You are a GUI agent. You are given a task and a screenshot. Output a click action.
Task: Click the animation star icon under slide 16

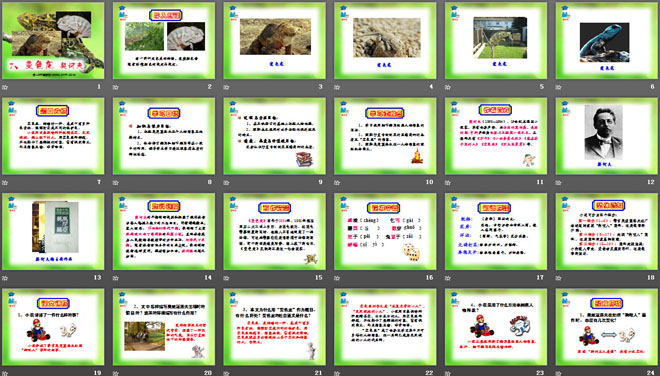[337, 278]
